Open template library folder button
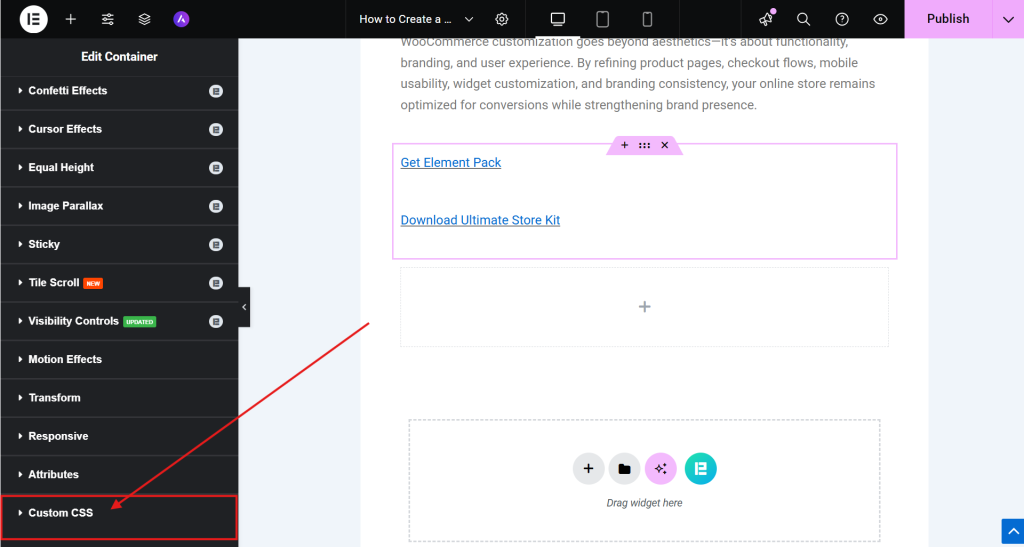The height and width of the screenshot is (547, 1024). point(624,469)
